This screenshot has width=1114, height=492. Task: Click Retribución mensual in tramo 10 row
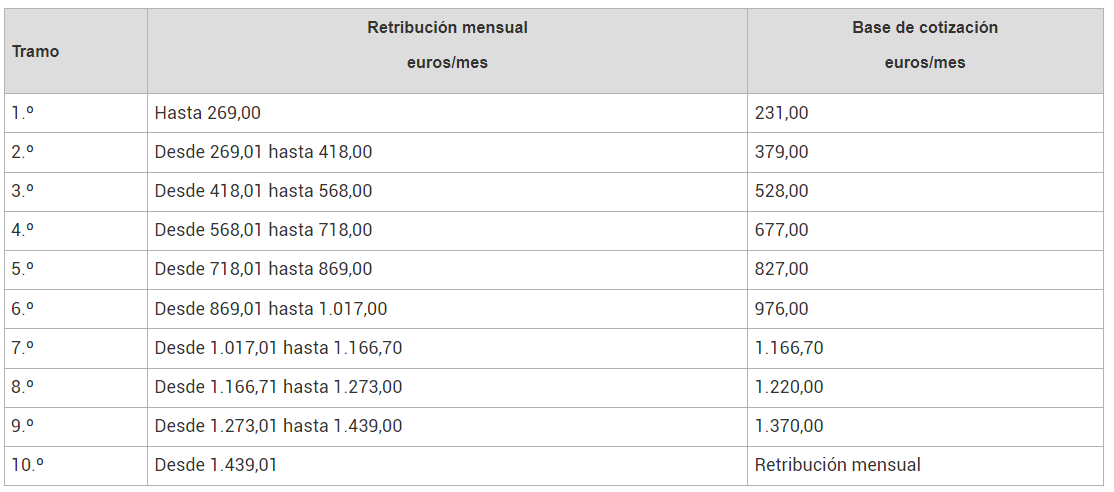(838, 465)
